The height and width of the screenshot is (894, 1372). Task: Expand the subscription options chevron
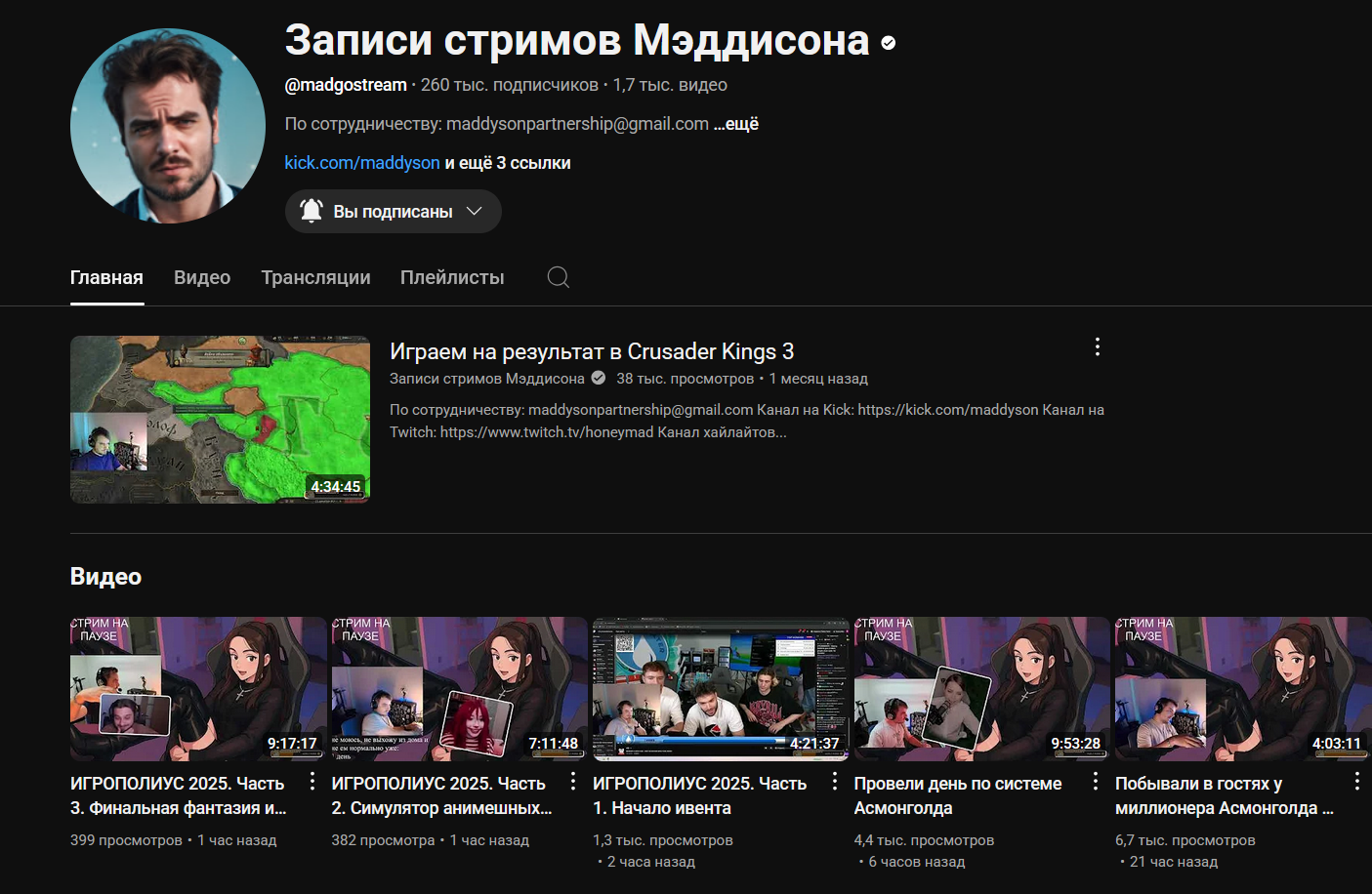tap(475, 211)
